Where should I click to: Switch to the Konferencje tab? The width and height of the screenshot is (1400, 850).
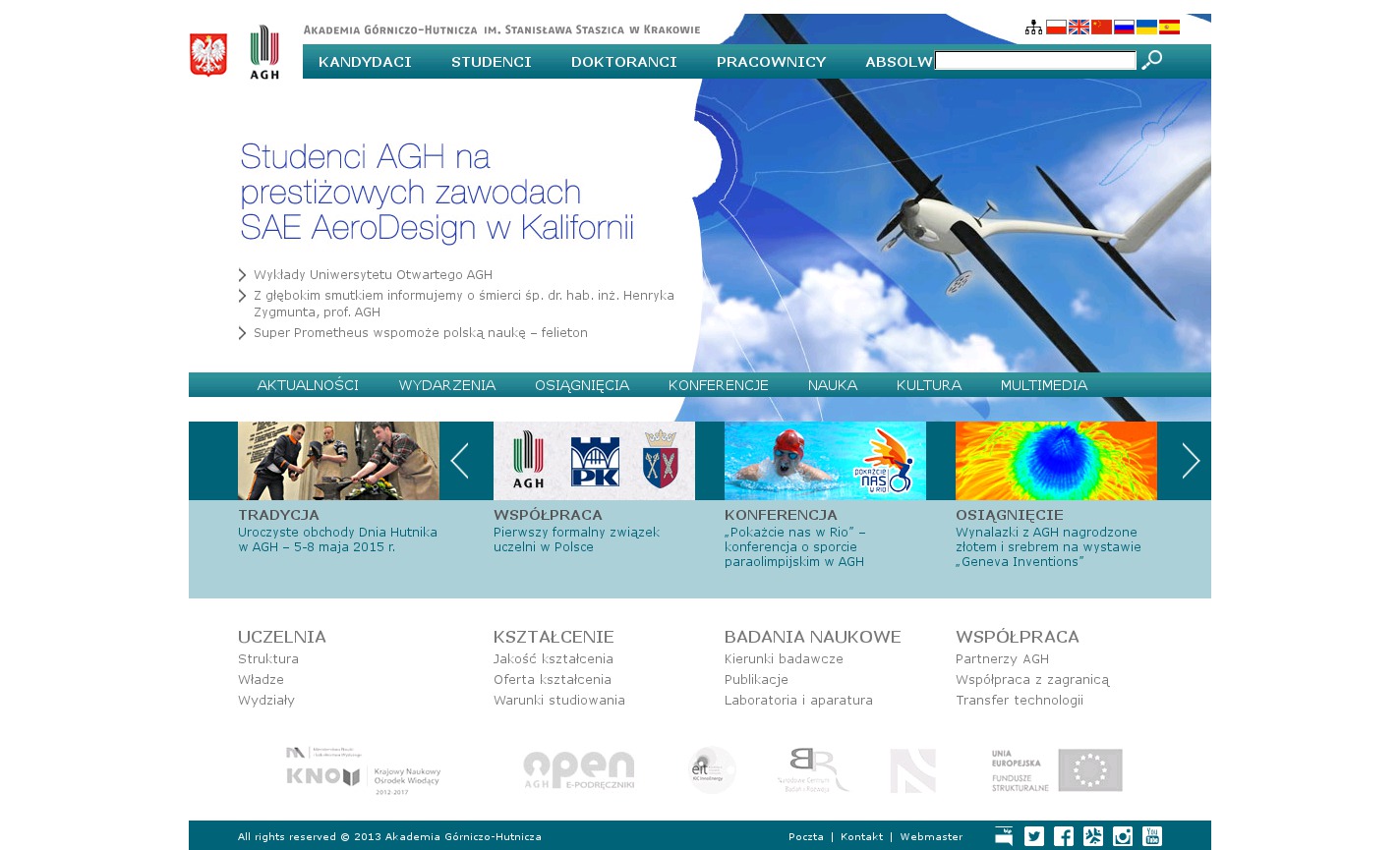[x=719, y=385]
